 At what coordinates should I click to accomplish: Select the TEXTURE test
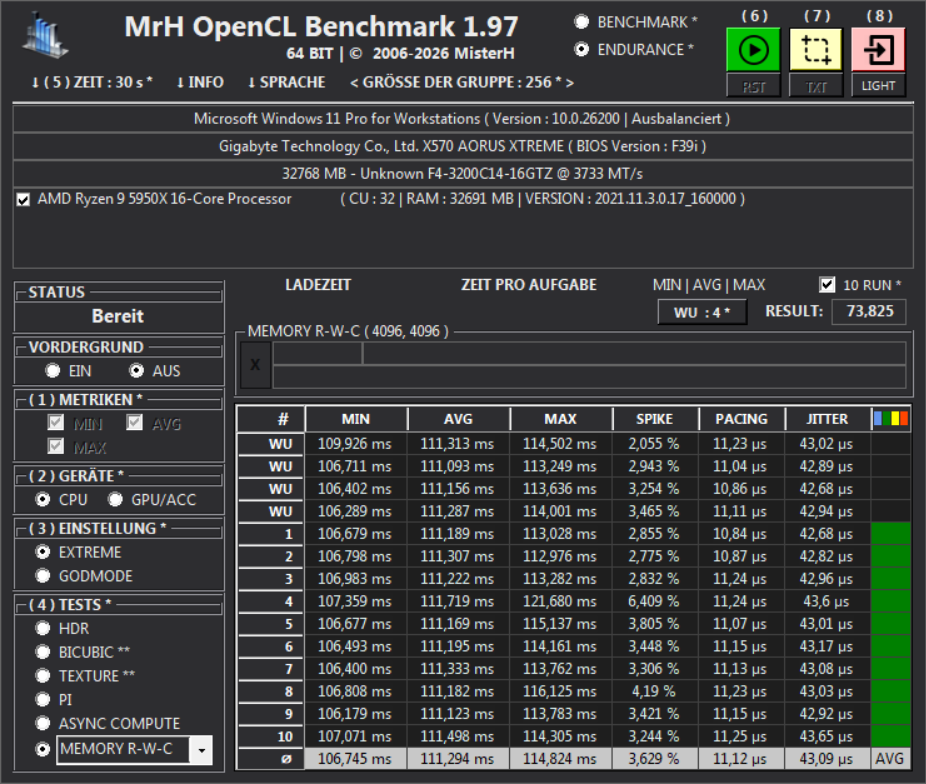pos(43,675)
